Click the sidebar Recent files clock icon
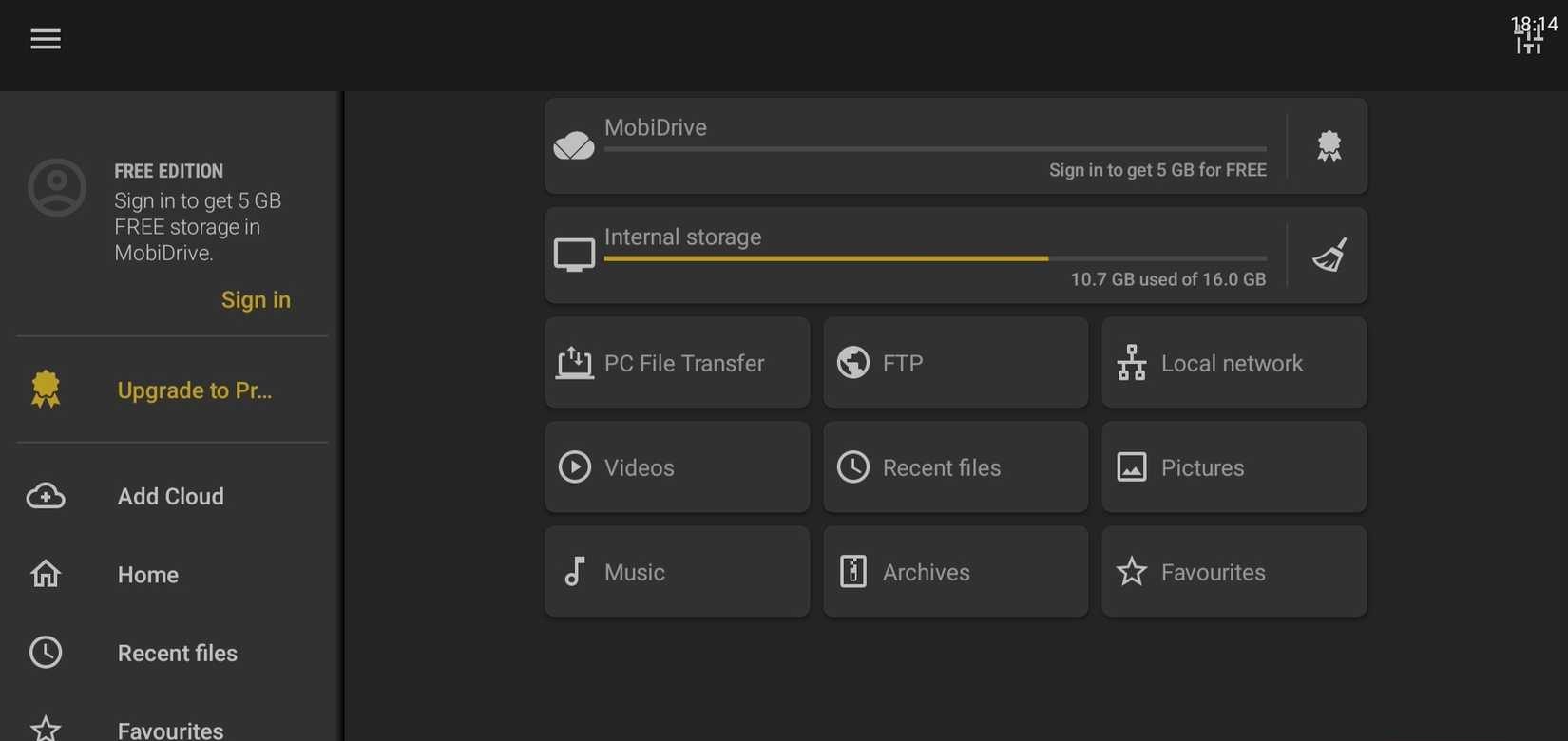 (x=46, y=653)
